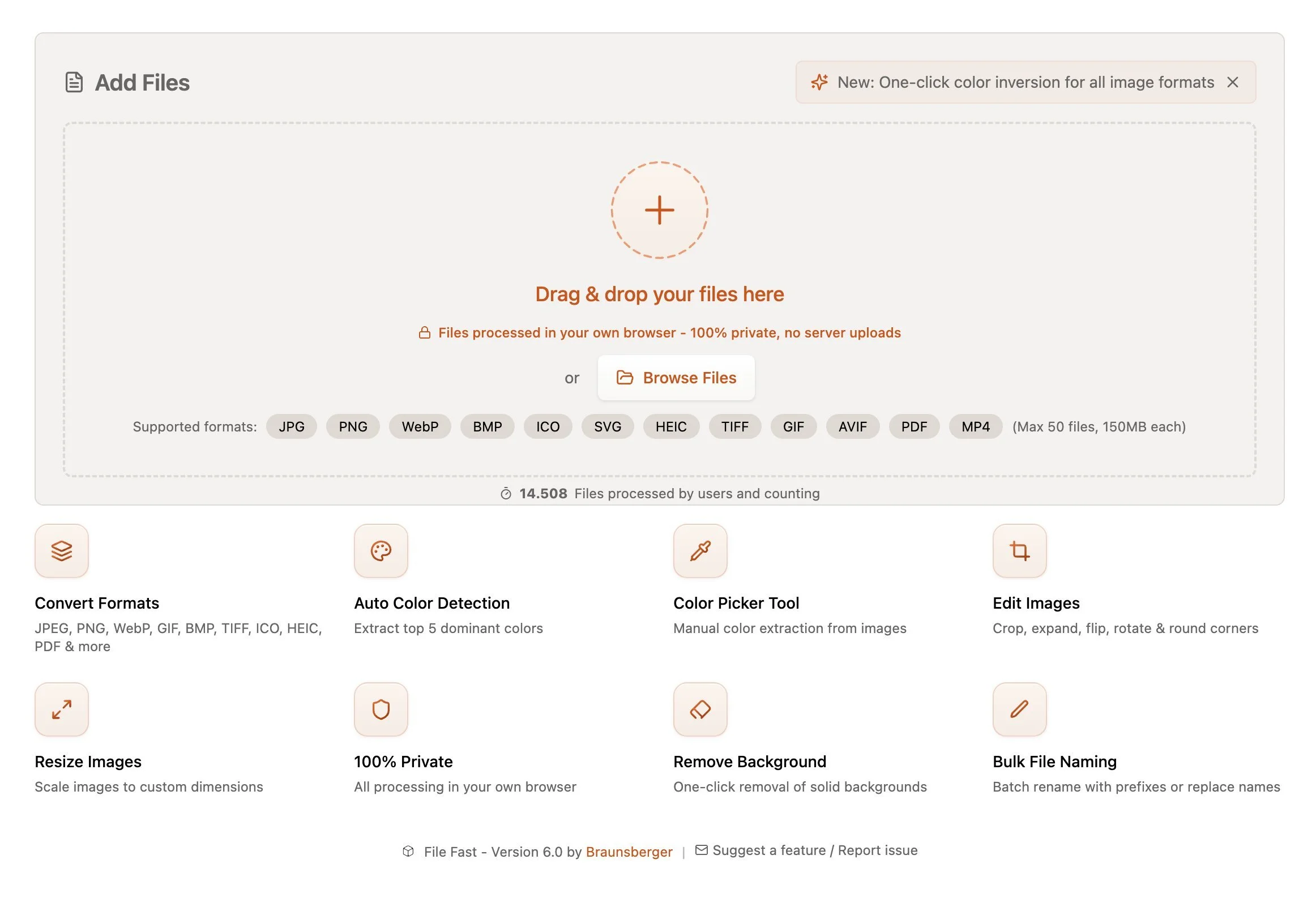Click the Auto Color Detection palette icon

coord(381,550)
